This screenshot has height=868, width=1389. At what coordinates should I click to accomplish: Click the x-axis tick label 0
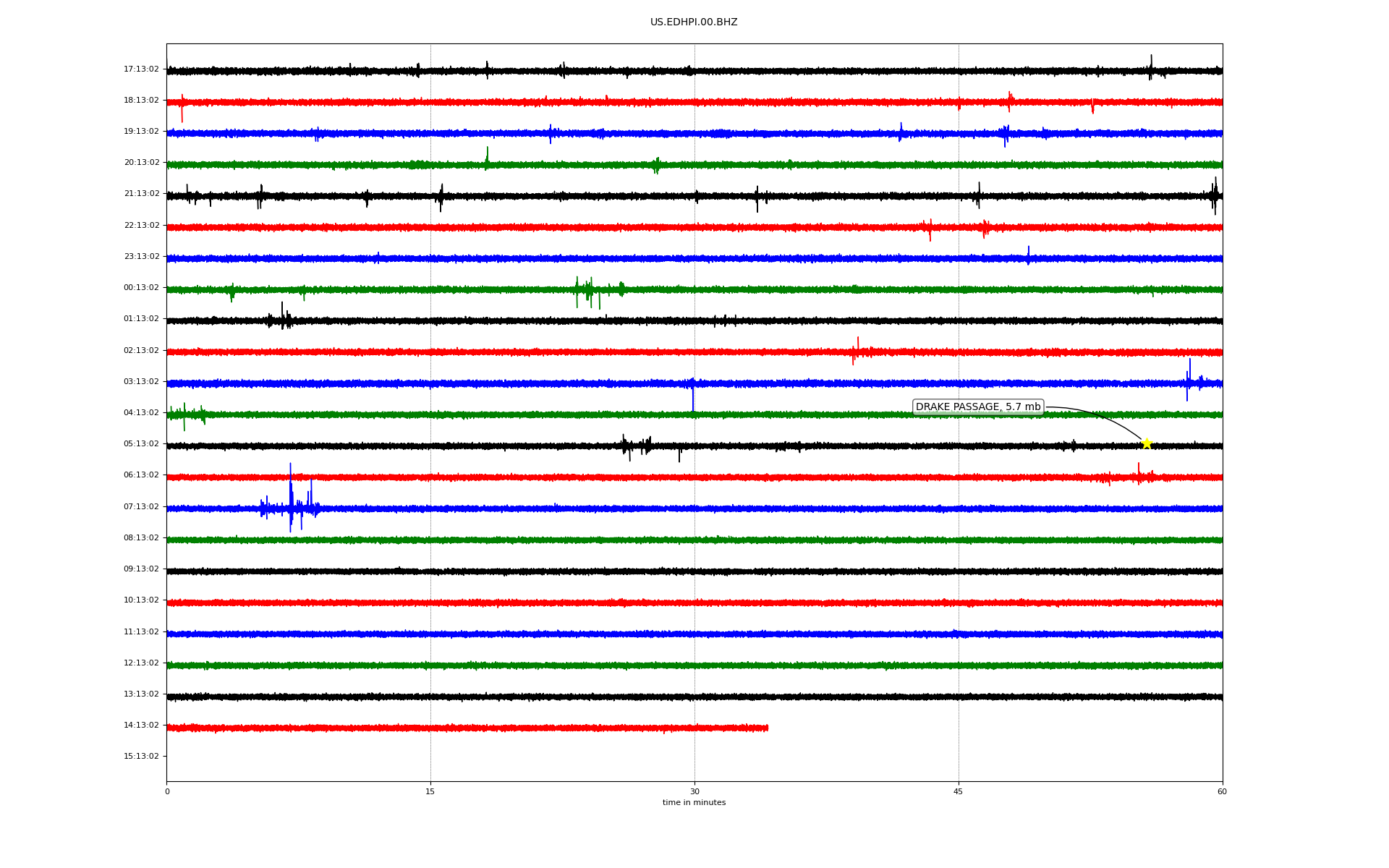click(x=167, y=792)
